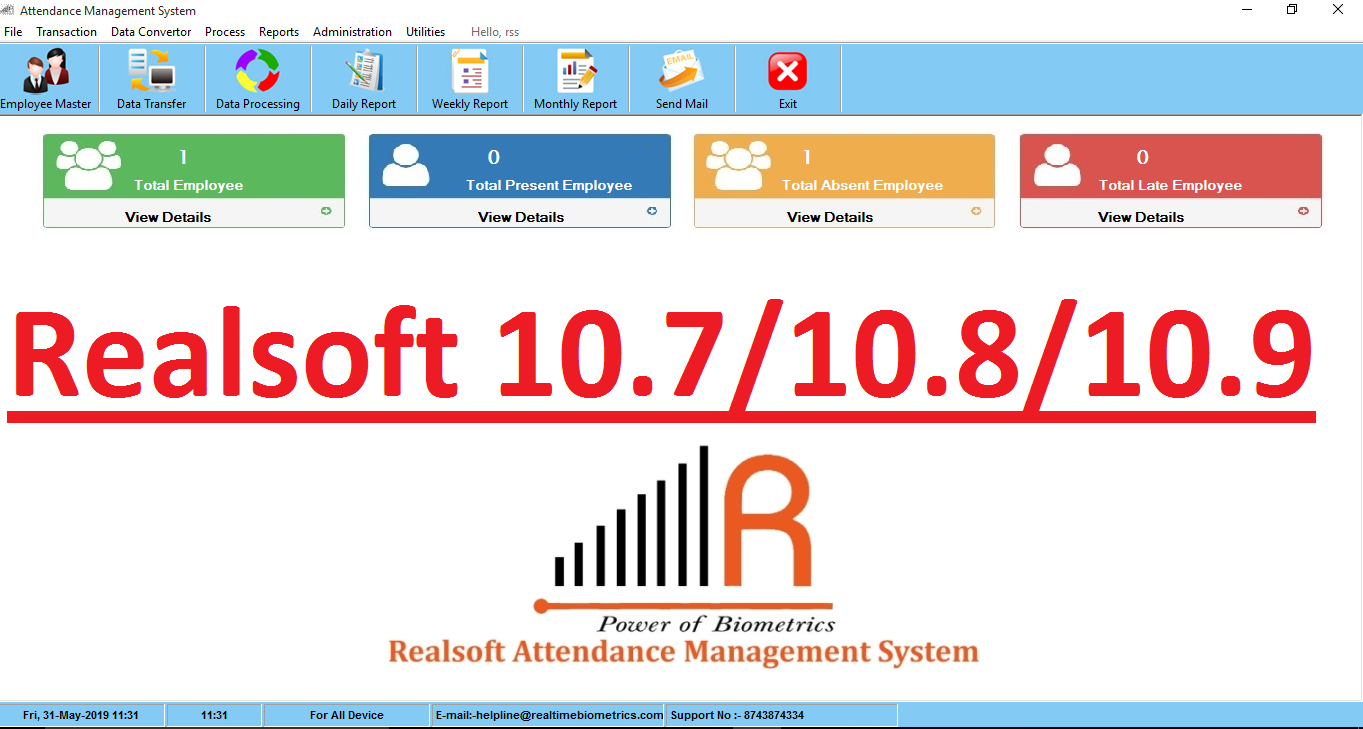Click the 'Support No :- 8743874334' status entry
Image resolution: width=1363 pixels, height=729 pixels.
737,715
